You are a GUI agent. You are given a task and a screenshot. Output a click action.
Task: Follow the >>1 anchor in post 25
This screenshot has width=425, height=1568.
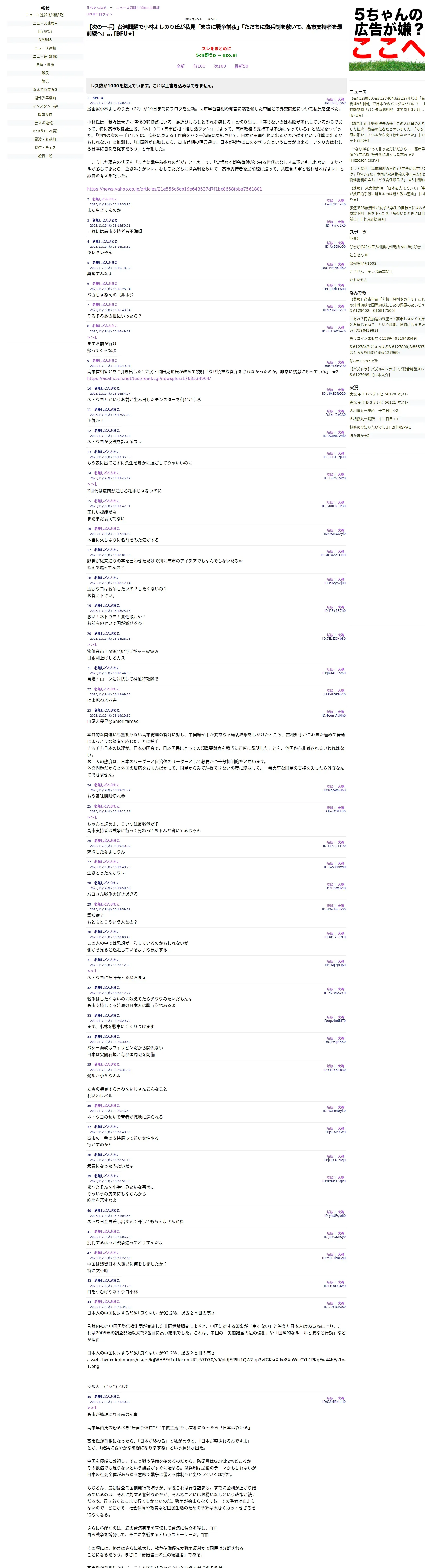[92, 817]
